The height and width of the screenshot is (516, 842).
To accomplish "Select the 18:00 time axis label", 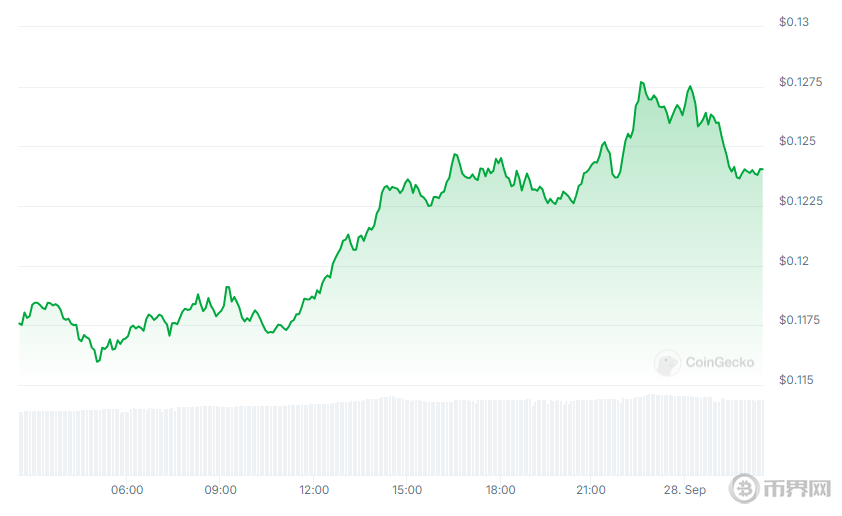I will coord(500,490).
